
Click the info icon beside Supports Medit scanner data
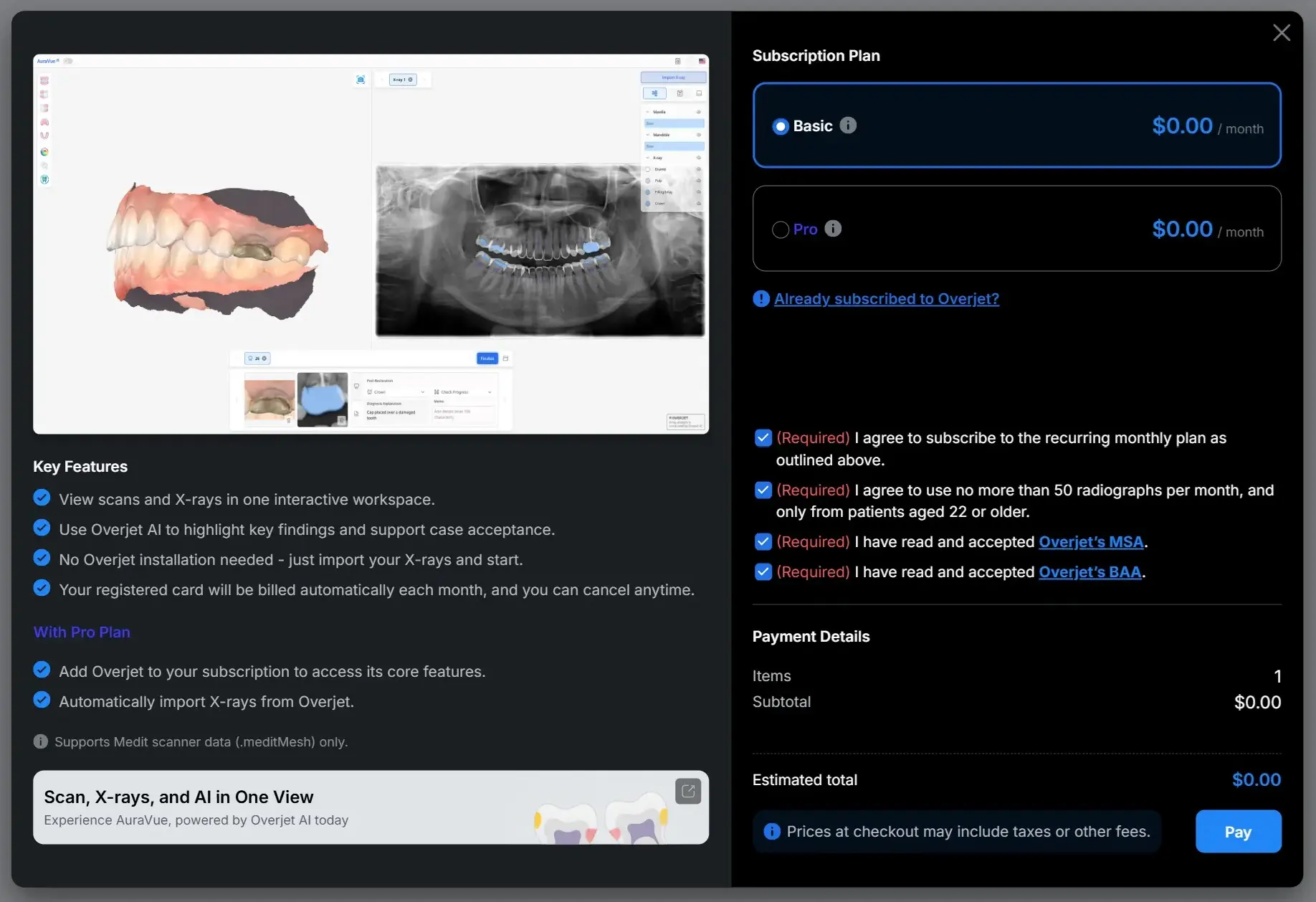tap(41, 741)
